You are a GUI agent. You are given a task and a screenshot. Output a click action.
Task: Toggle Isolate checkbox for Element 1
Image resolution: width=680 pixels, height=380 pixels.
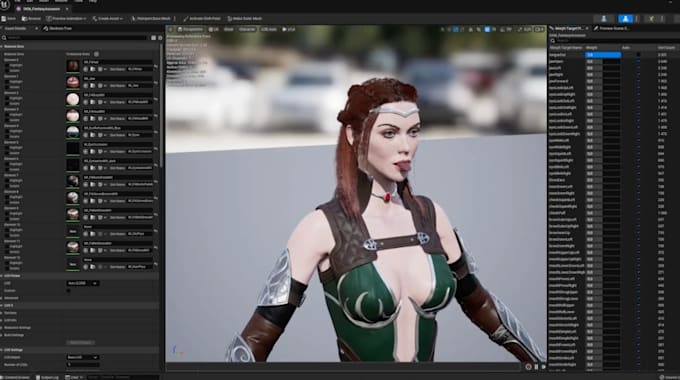coord(7,87)
